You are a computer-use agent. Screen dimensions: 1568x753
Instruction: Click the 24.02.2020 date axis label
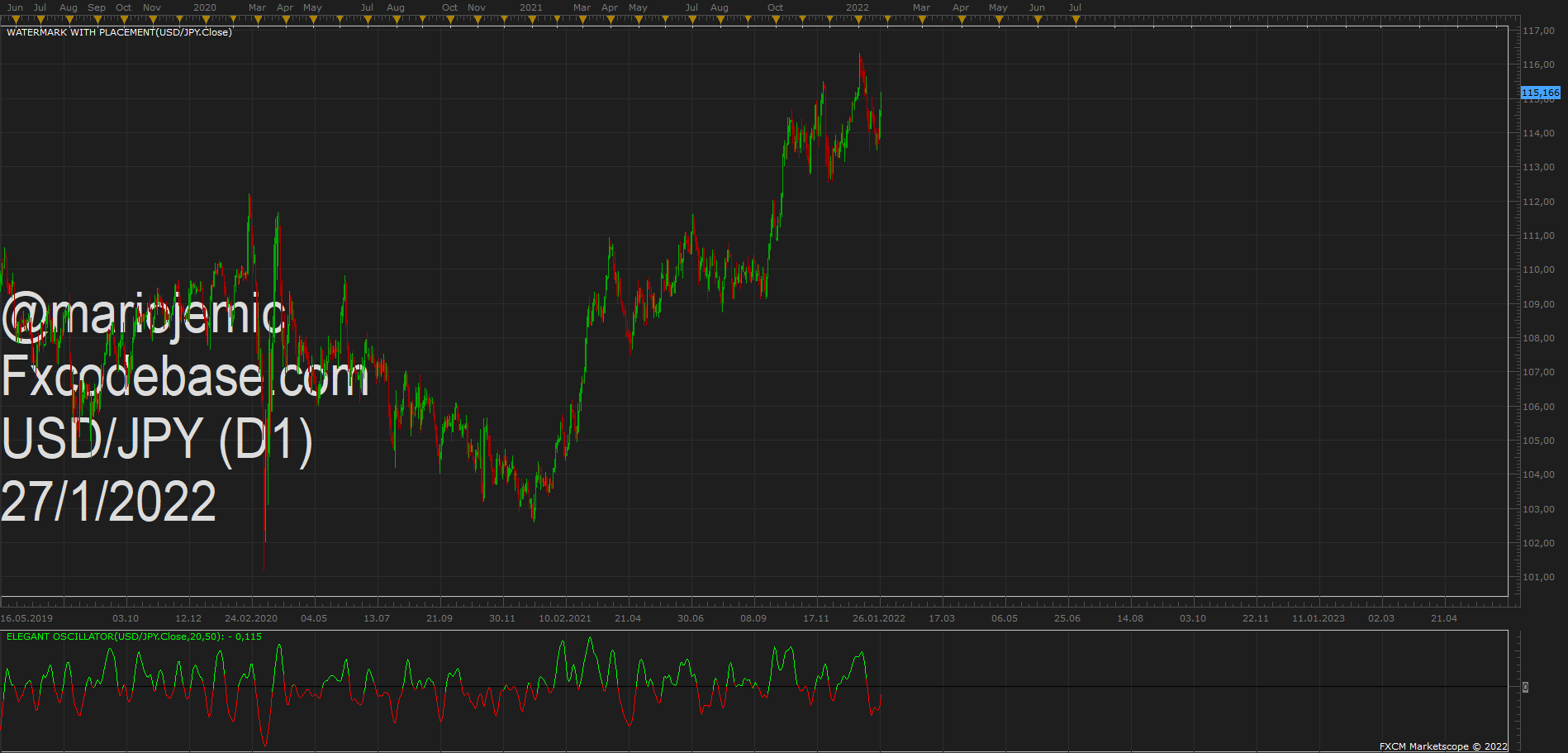click(251, 618)
